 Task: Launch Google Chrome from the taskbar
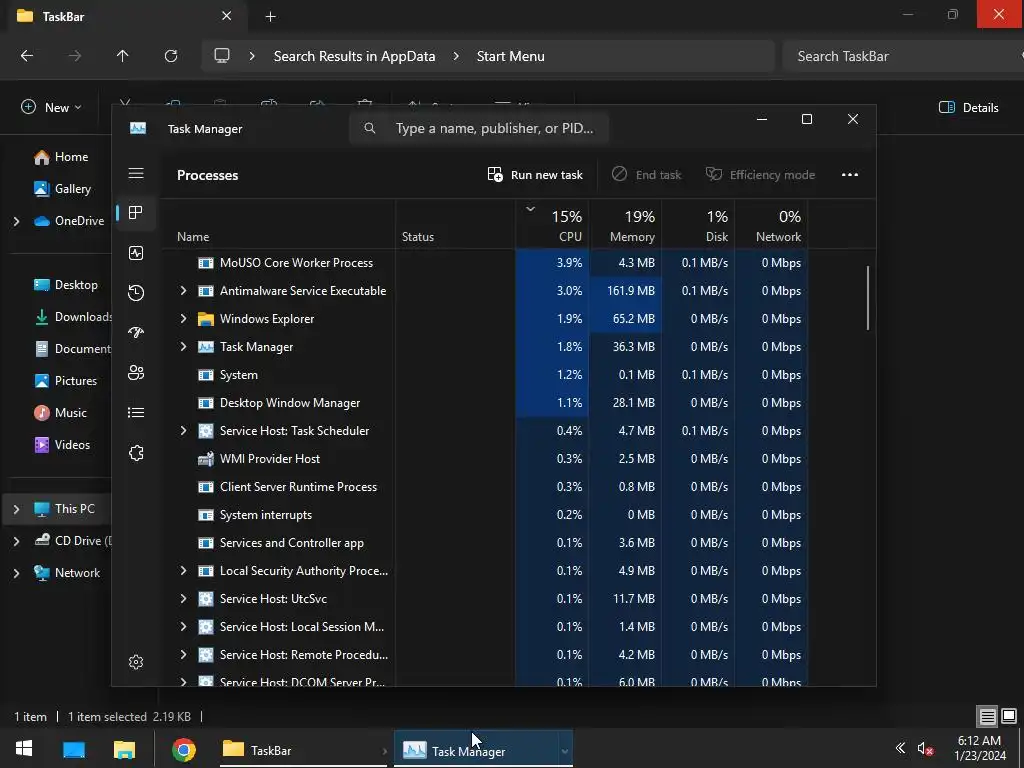pos(184,750)
